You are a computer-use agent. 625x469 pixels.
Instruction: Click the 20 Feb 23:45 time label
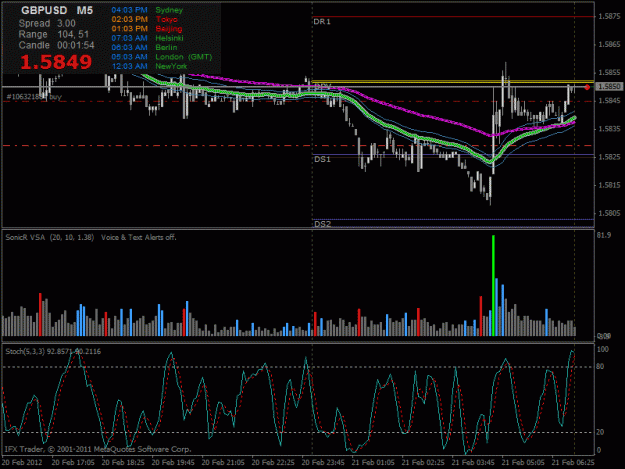click(x=323, y=463)
